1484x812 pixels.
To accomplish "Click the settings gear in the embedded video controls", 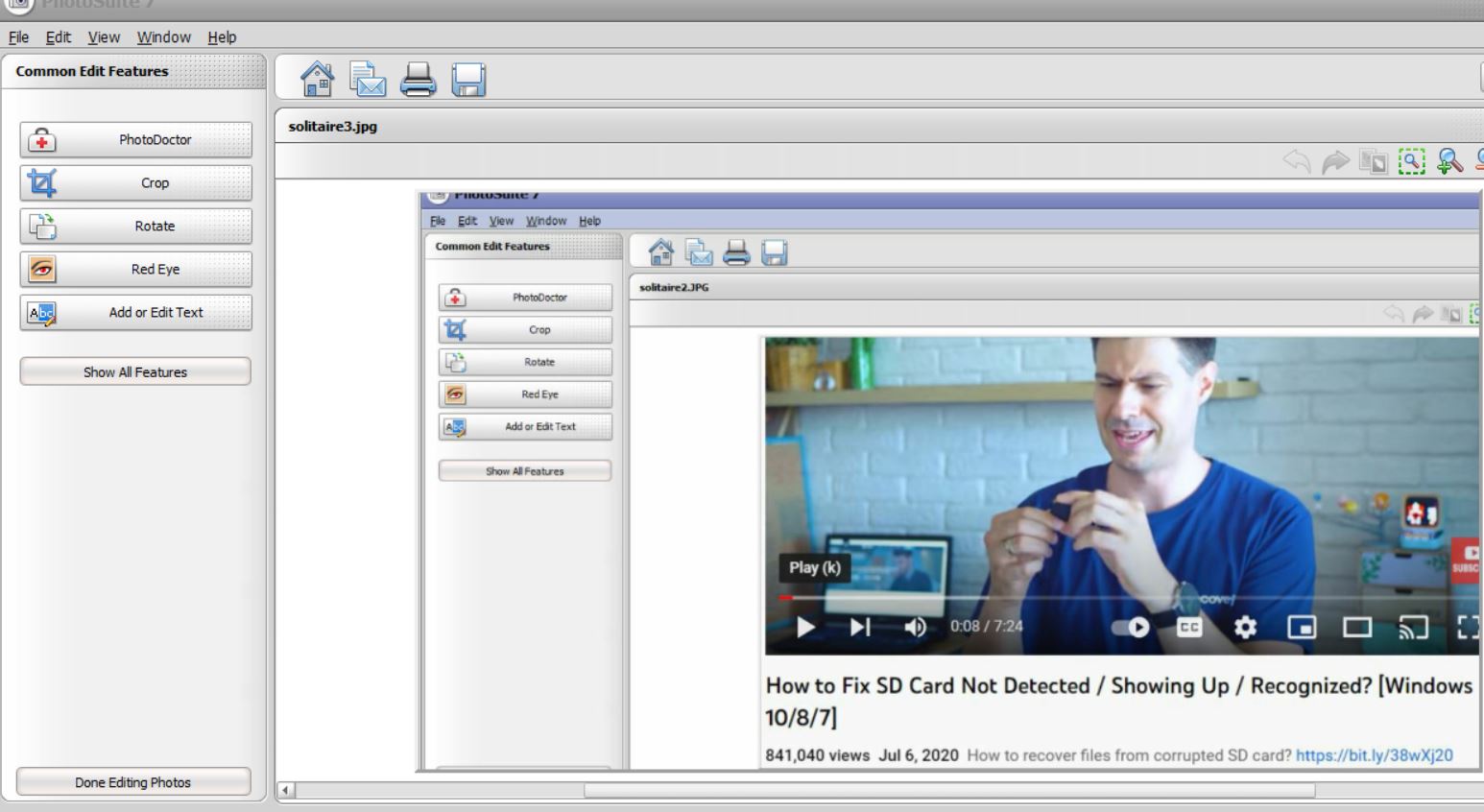I will click(1245, 628).
